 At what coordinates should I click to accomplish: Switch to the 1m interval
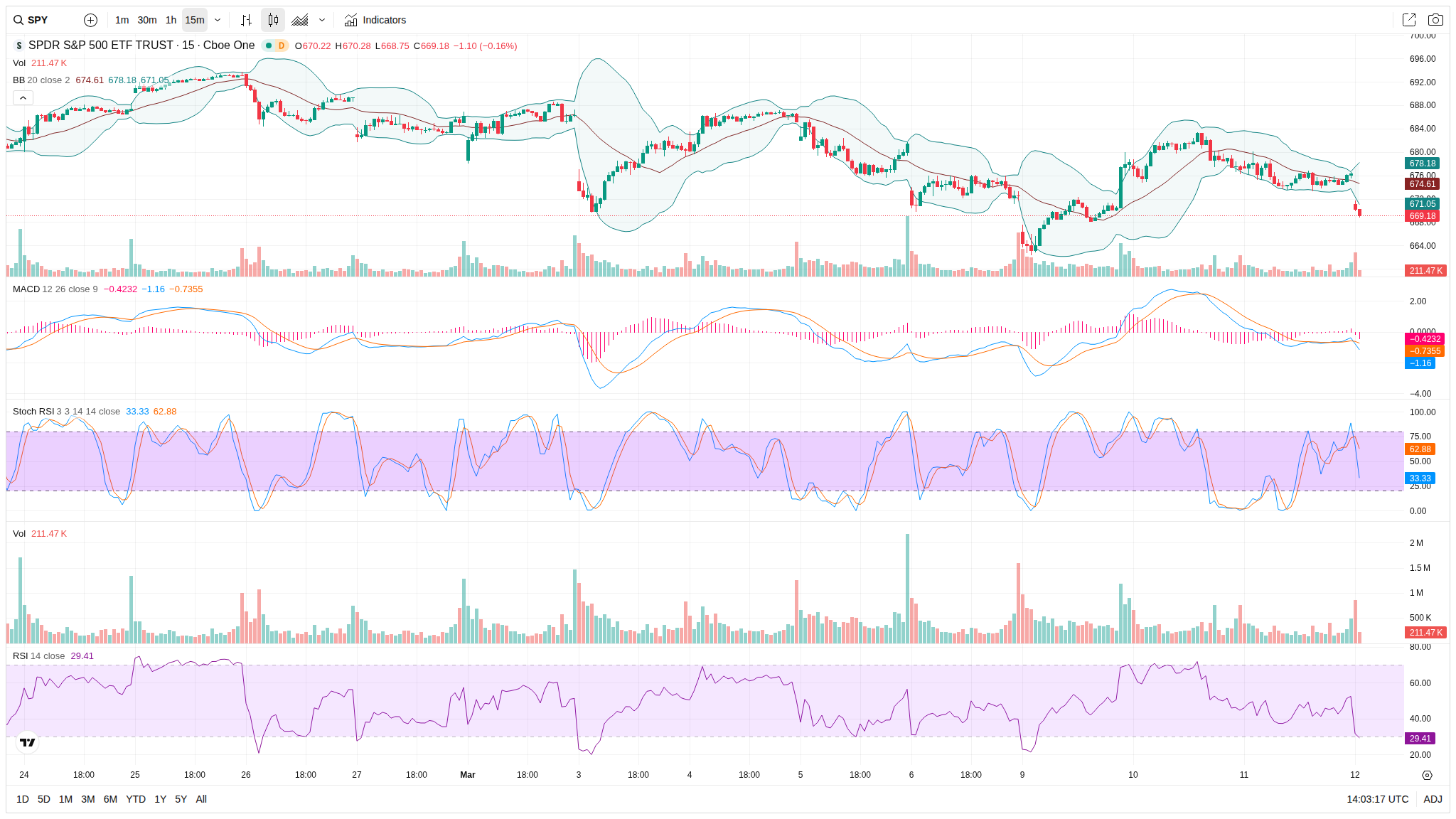pos(122,20)
